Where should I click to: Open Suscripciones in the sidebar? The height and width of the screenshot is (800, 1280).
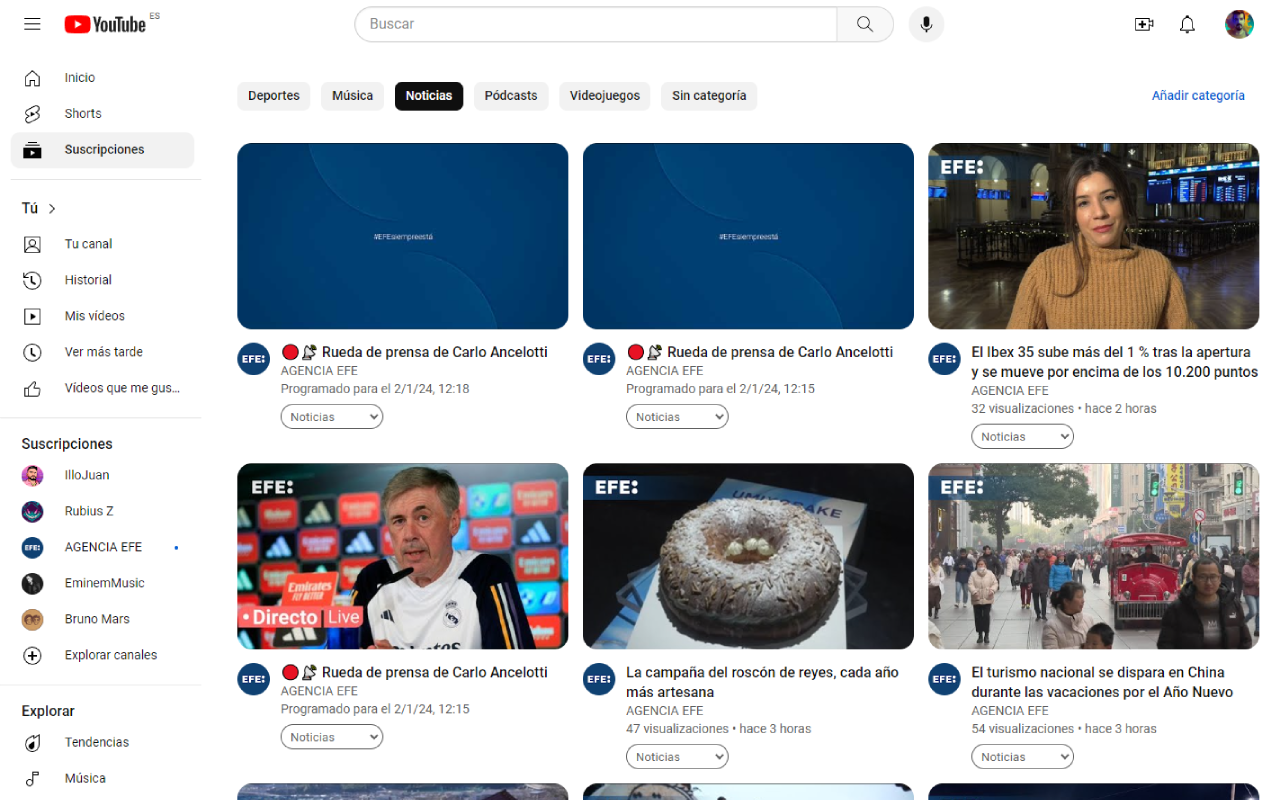pyautogui.click(x=102, y=150)
